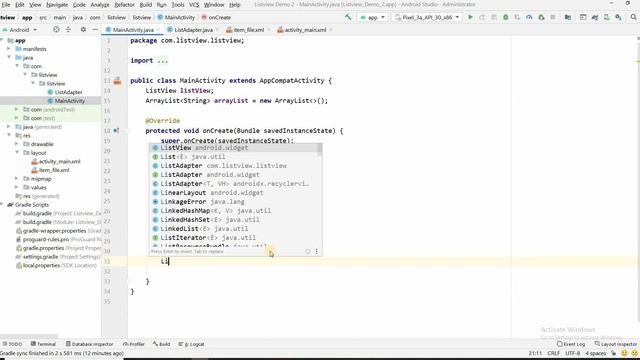Open the Build tool window button
This screenshot has height=360, width=640.
click(162, 344)
